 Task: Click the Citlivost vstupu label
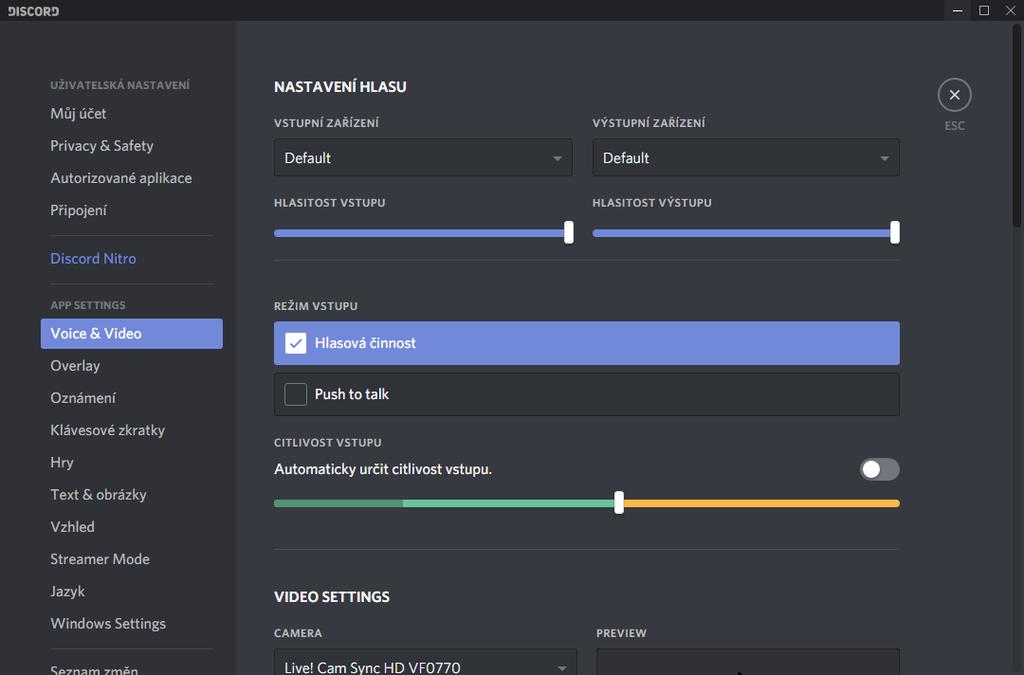(328, 443)
